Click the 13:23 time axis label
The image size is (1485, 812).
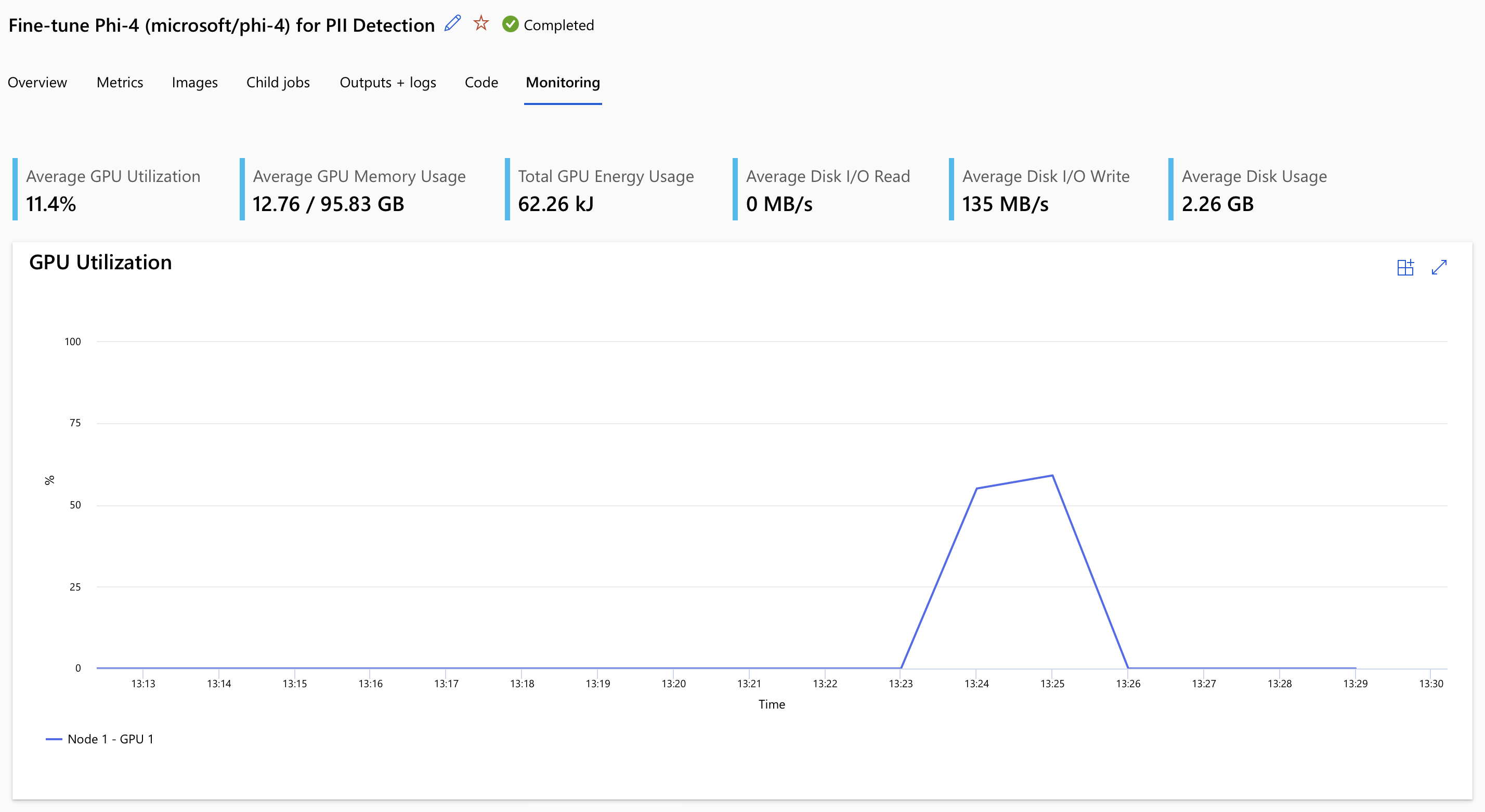coord(901,684)
